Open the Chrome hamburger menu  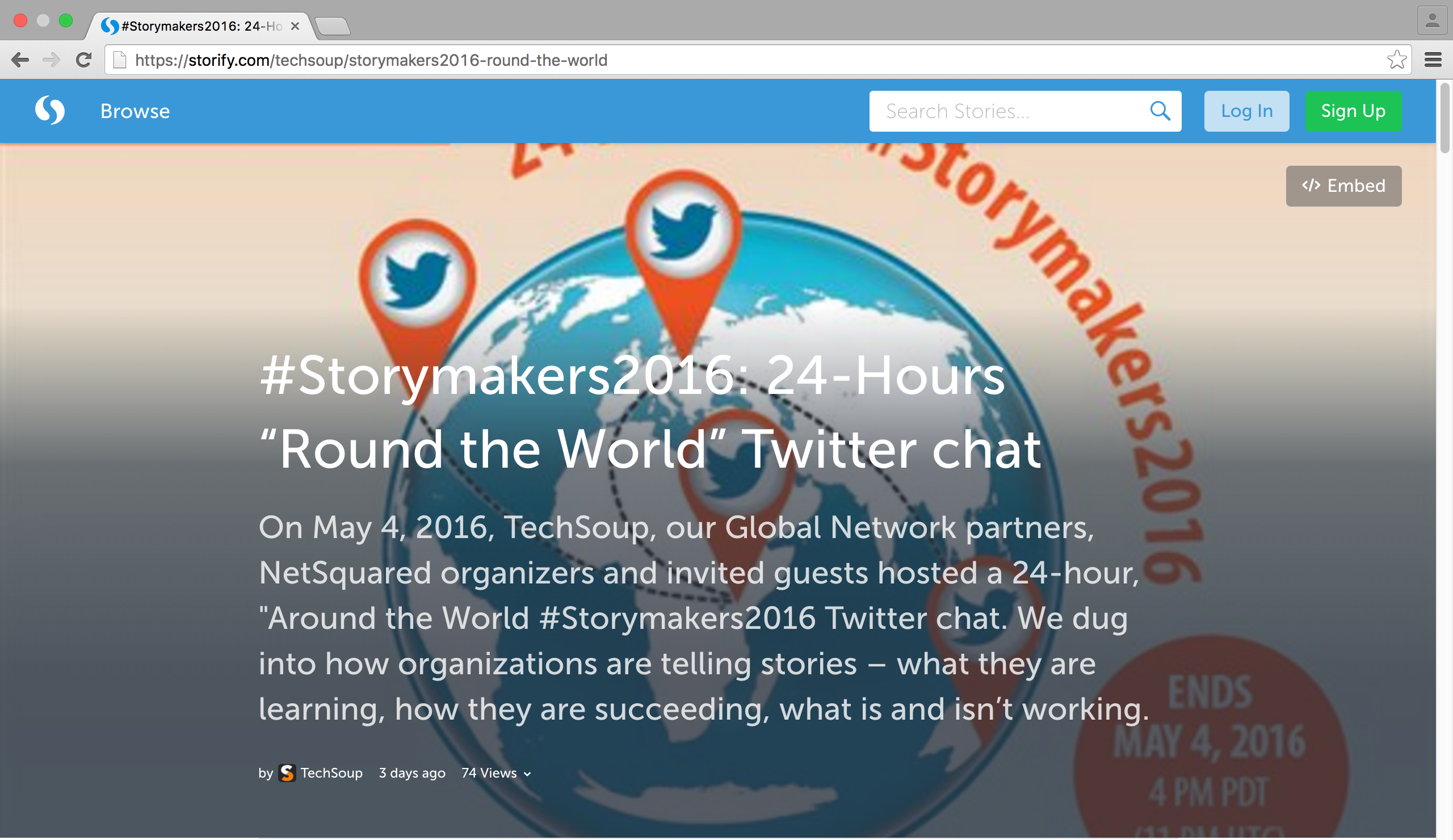(x=1433, y=60)
